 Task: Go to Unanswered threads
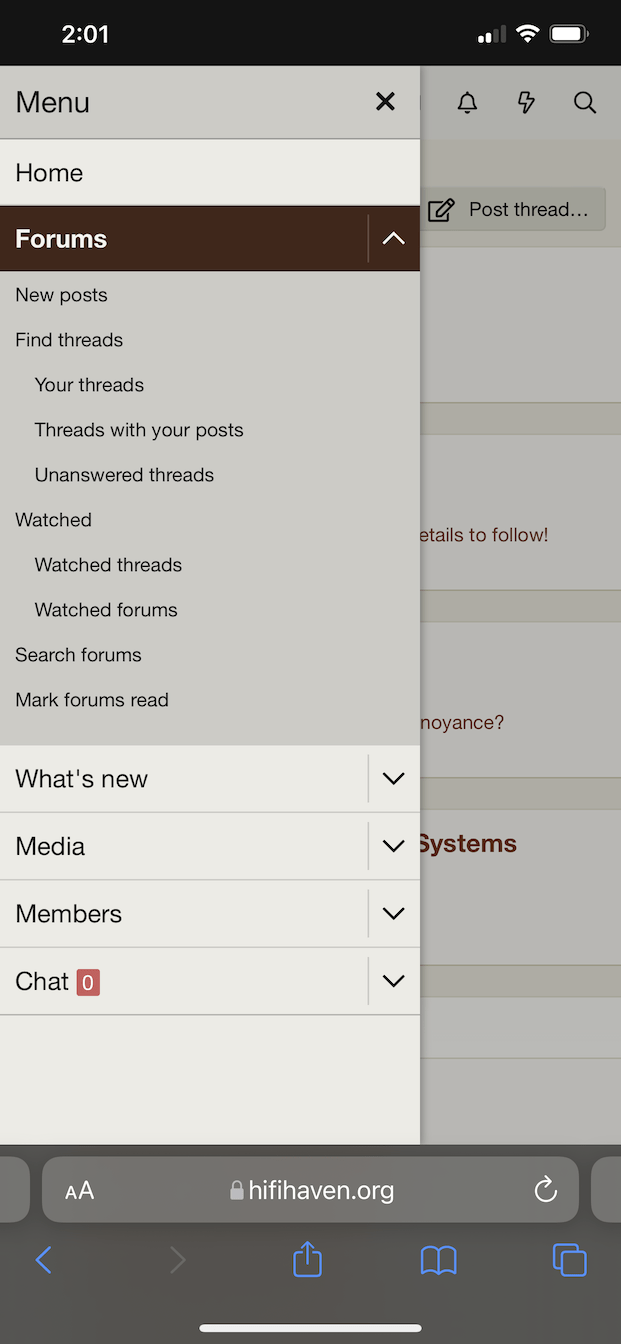(x=124, y=475)
